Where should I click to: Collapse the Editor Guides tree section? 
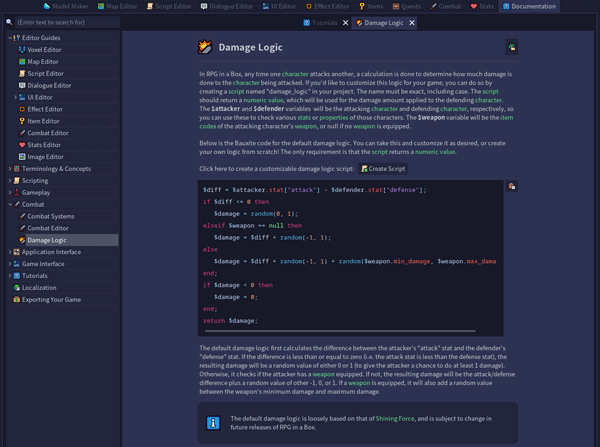[10, 38]
